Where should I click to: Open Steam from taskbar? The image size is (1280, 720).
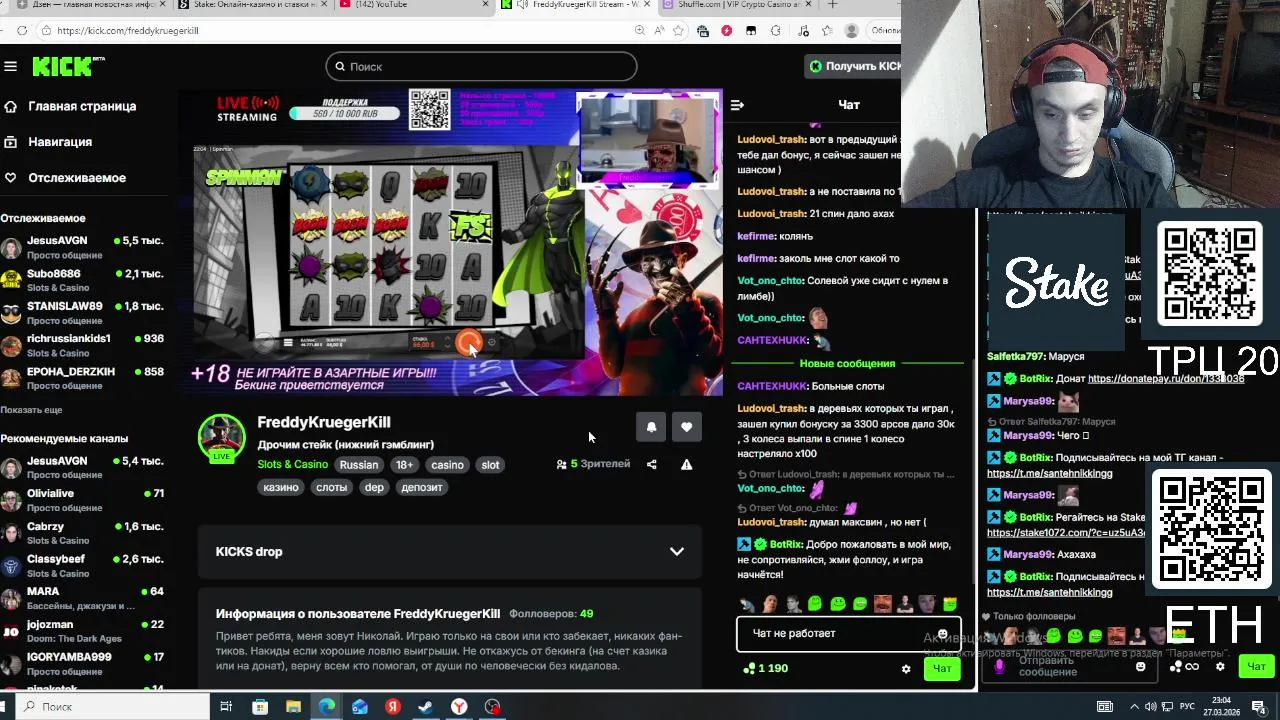tap(426, 706)
